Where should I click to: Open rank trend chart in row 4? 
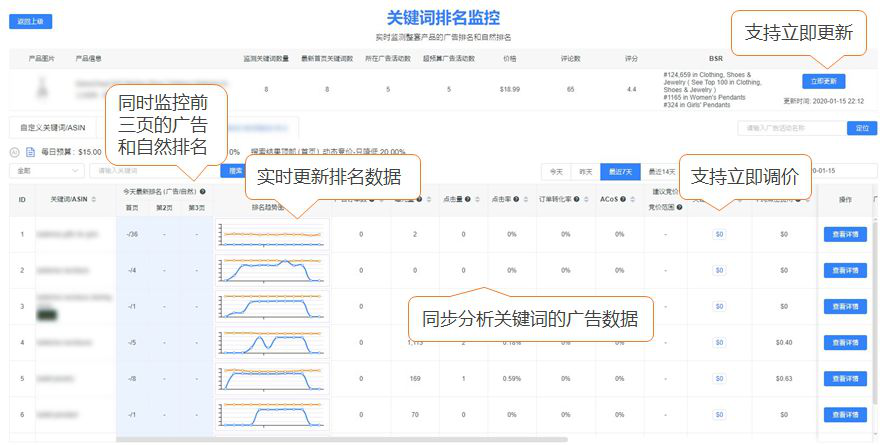click(x=272, y=343)
